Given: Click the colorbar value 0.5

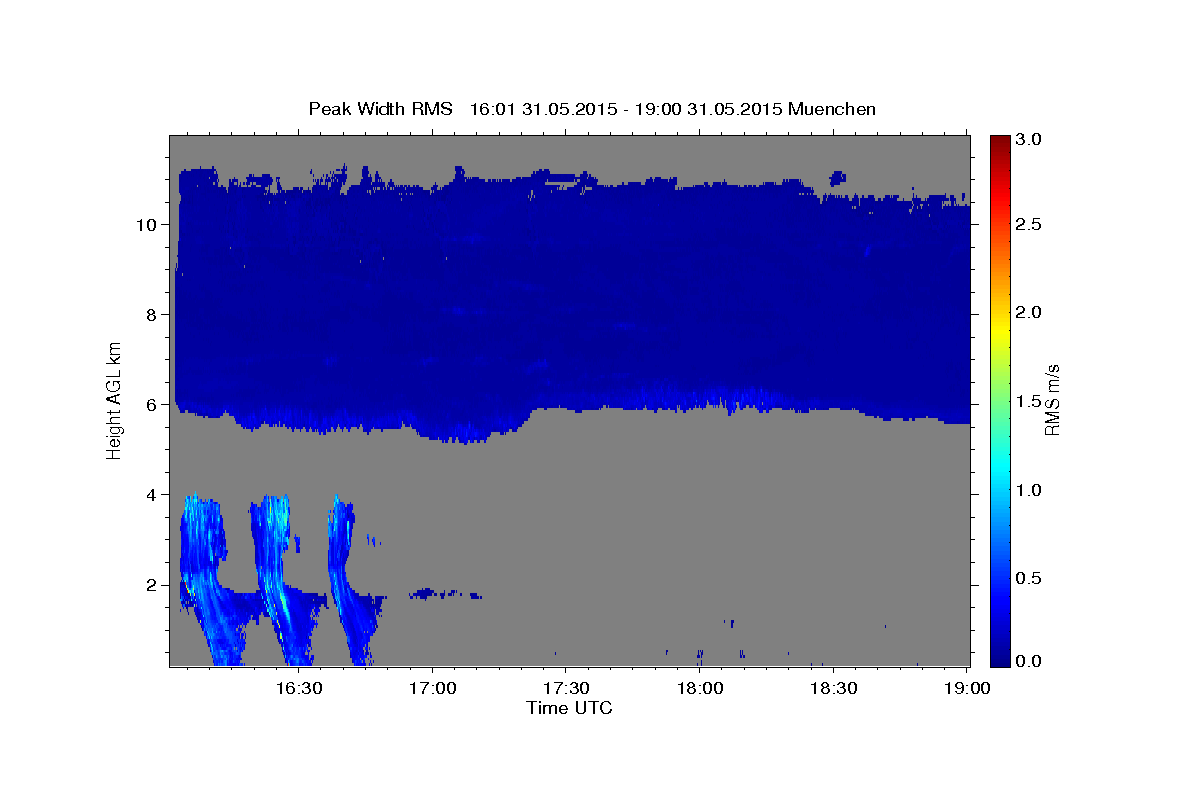Looking at the screenshot, I should coord(1029,578).
